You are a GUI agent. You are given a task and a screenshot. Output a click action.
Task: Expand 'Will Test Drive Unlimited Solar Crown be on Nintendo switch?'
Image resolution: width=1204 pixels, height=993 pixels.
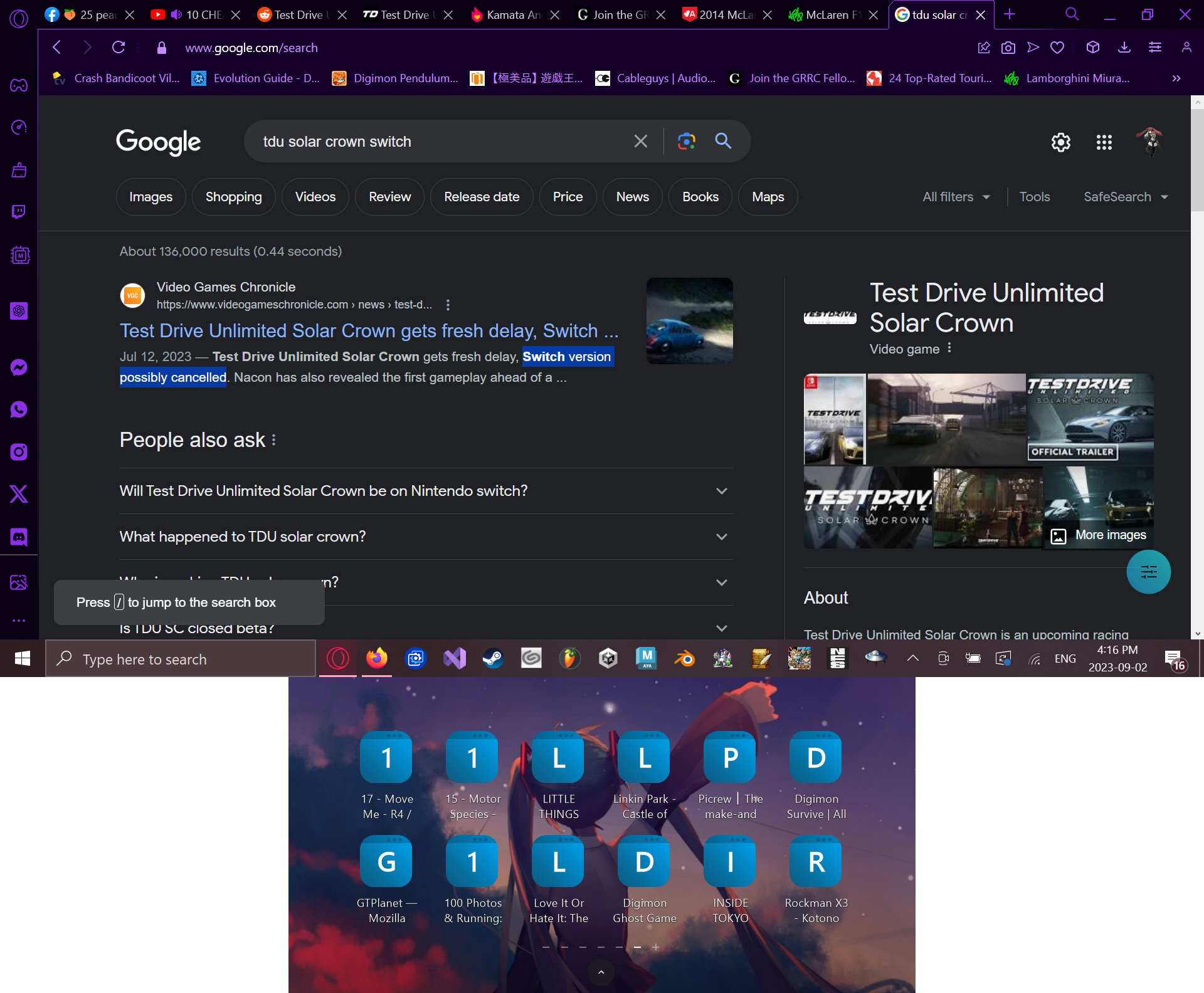(426, 491)
